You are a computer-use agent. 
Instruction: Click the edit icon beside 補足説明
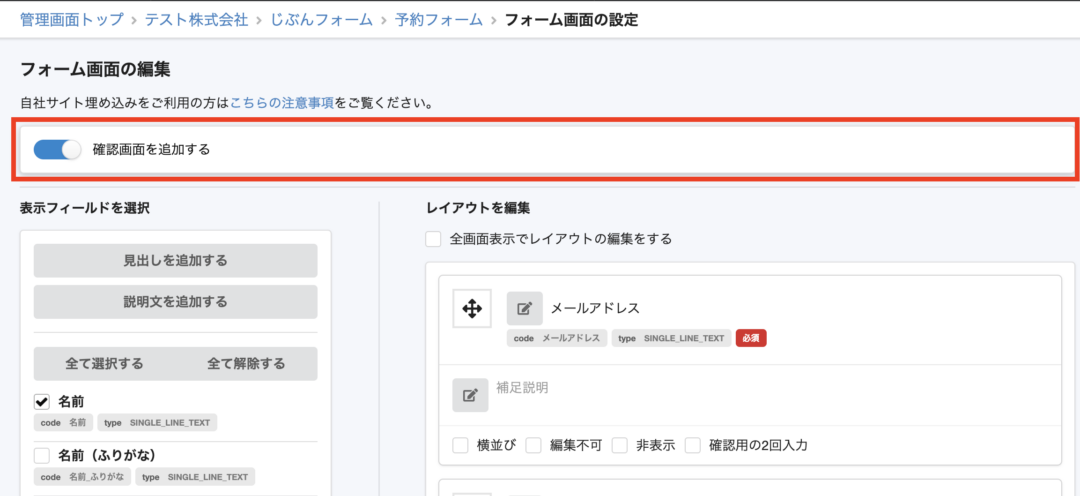[x=470, y=395]
